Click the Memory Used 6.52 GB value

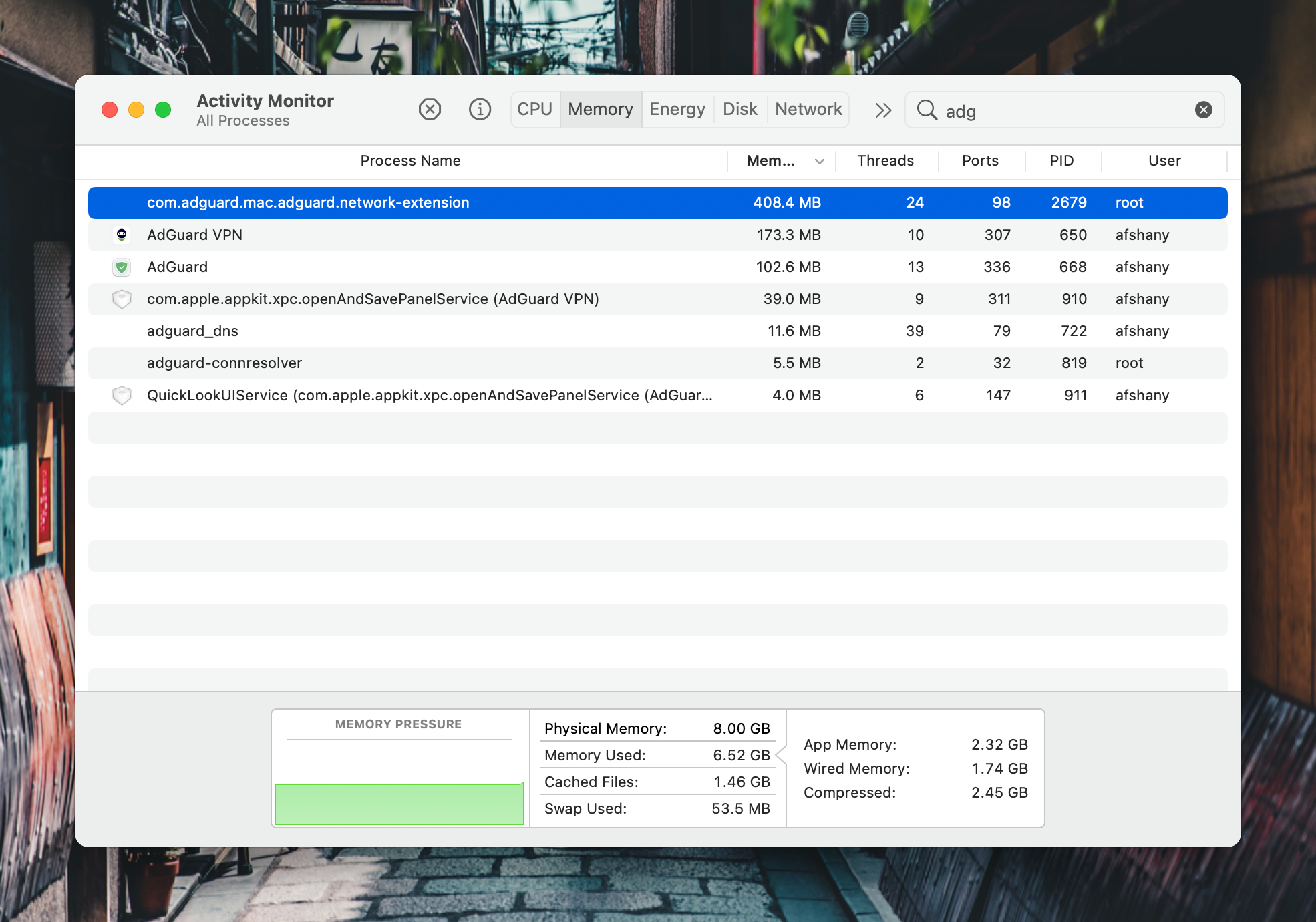pyautogui.click(x=742, y=755)
